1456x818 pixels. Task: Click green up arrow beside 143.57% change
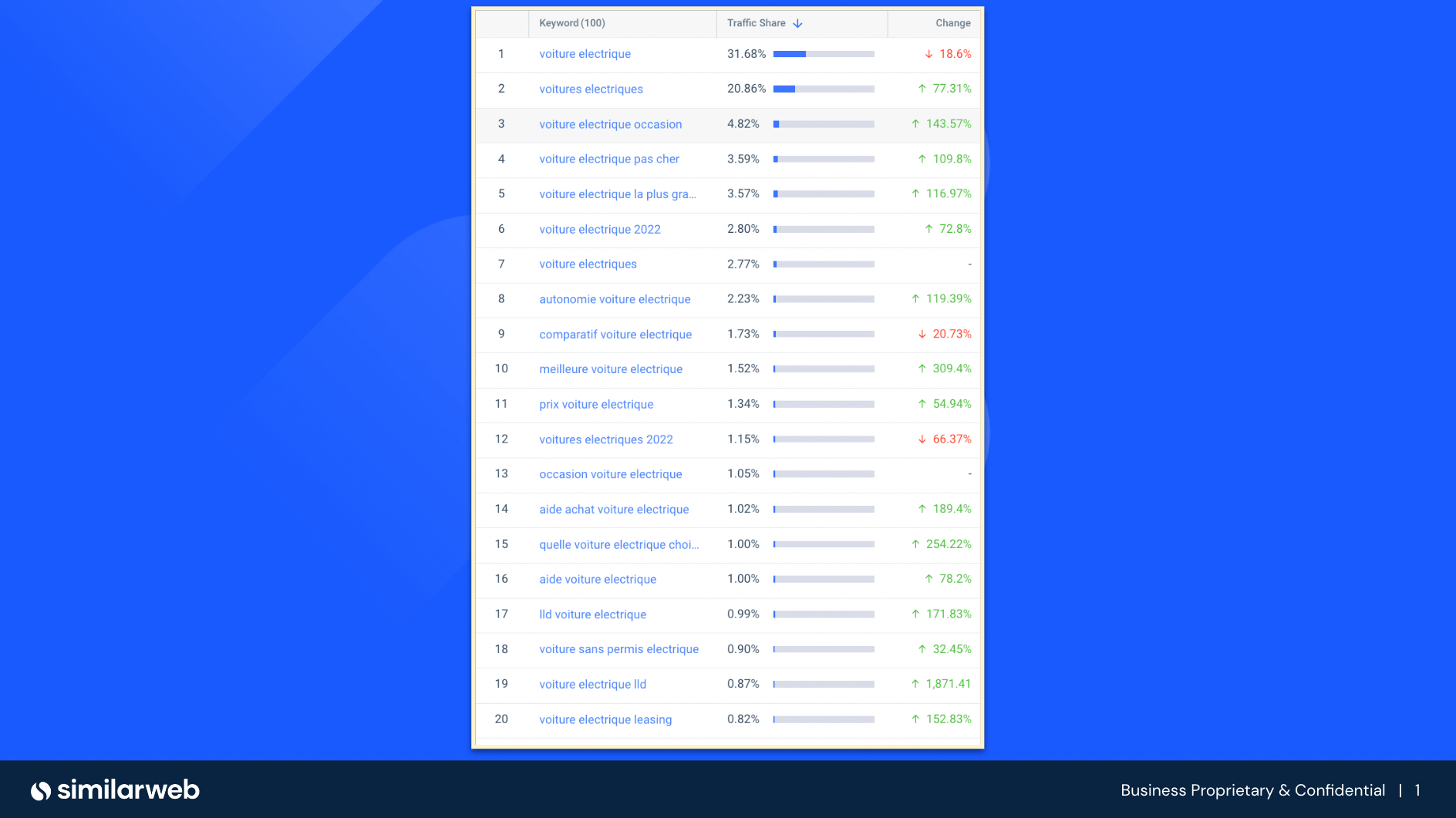915,124
